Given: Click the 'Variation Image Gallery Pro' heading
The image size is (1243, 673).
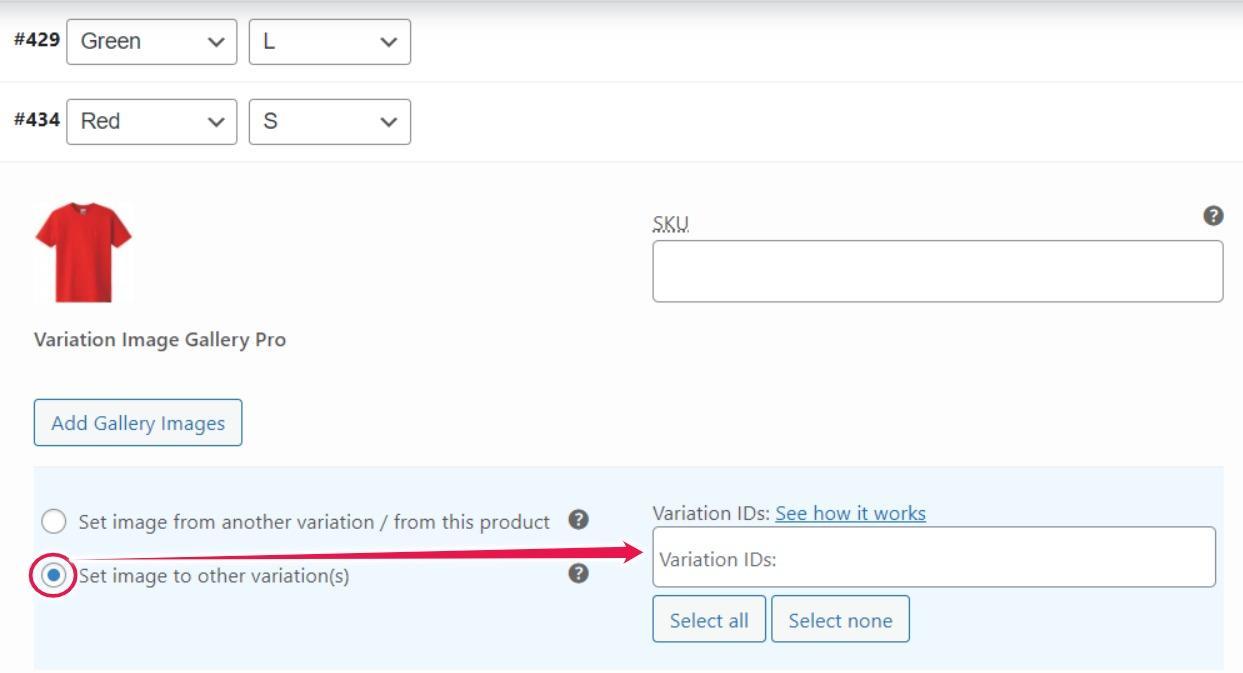Looking at the screenshot, I should tap(160, 340).
